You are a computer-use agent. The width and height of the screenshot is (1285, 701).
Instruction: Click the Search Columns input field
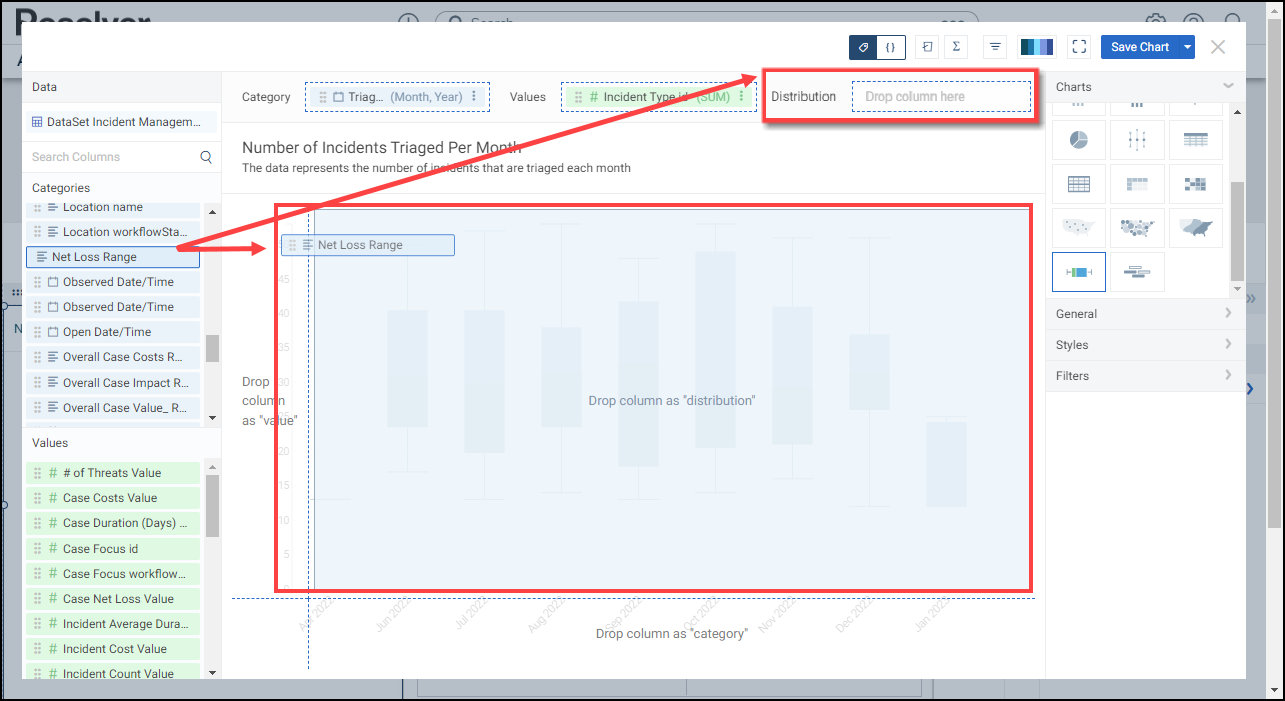pos(112,157)
